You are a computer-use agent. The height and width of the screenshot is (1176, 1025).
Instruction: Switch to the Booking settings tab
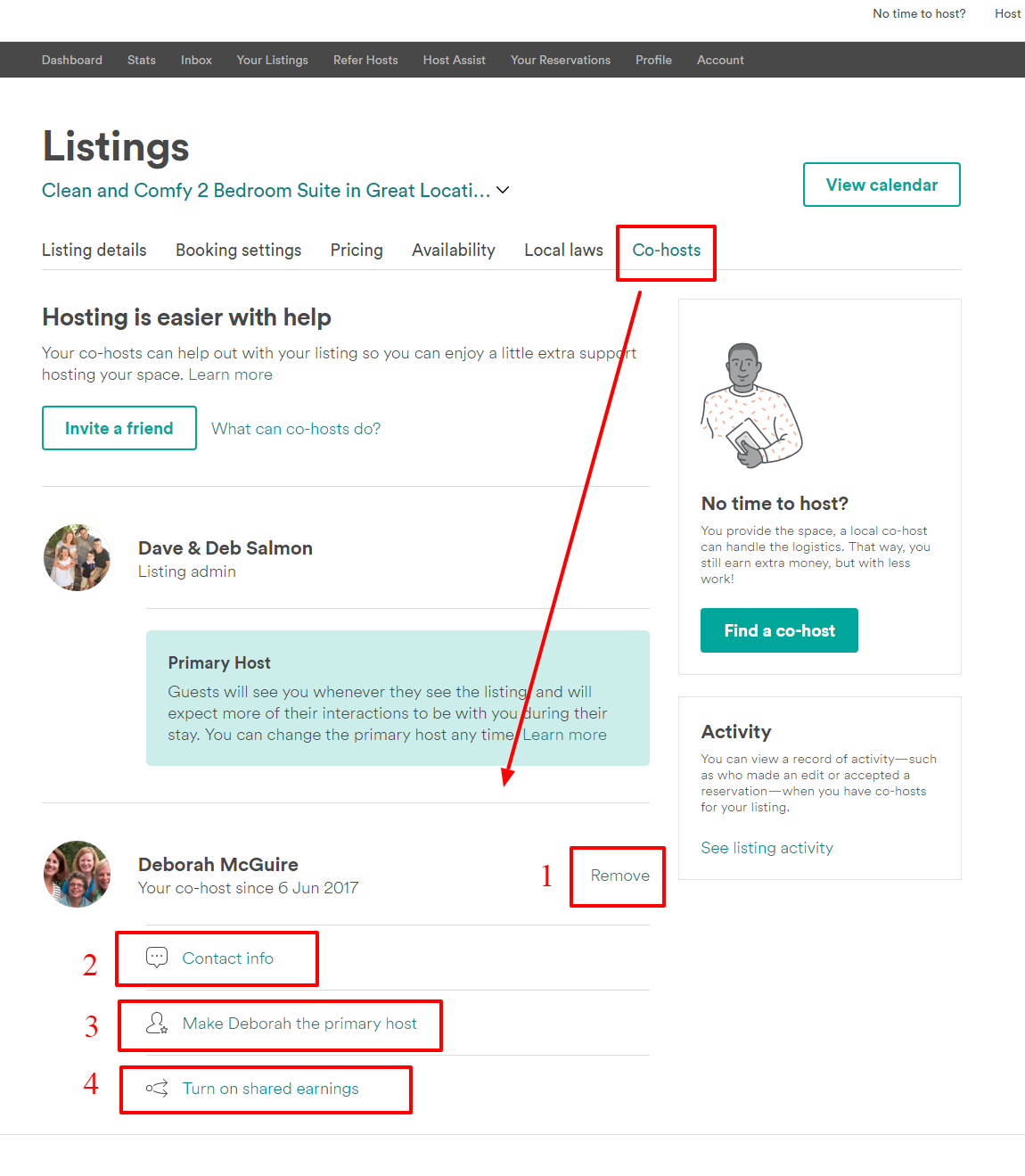[238, 251]
